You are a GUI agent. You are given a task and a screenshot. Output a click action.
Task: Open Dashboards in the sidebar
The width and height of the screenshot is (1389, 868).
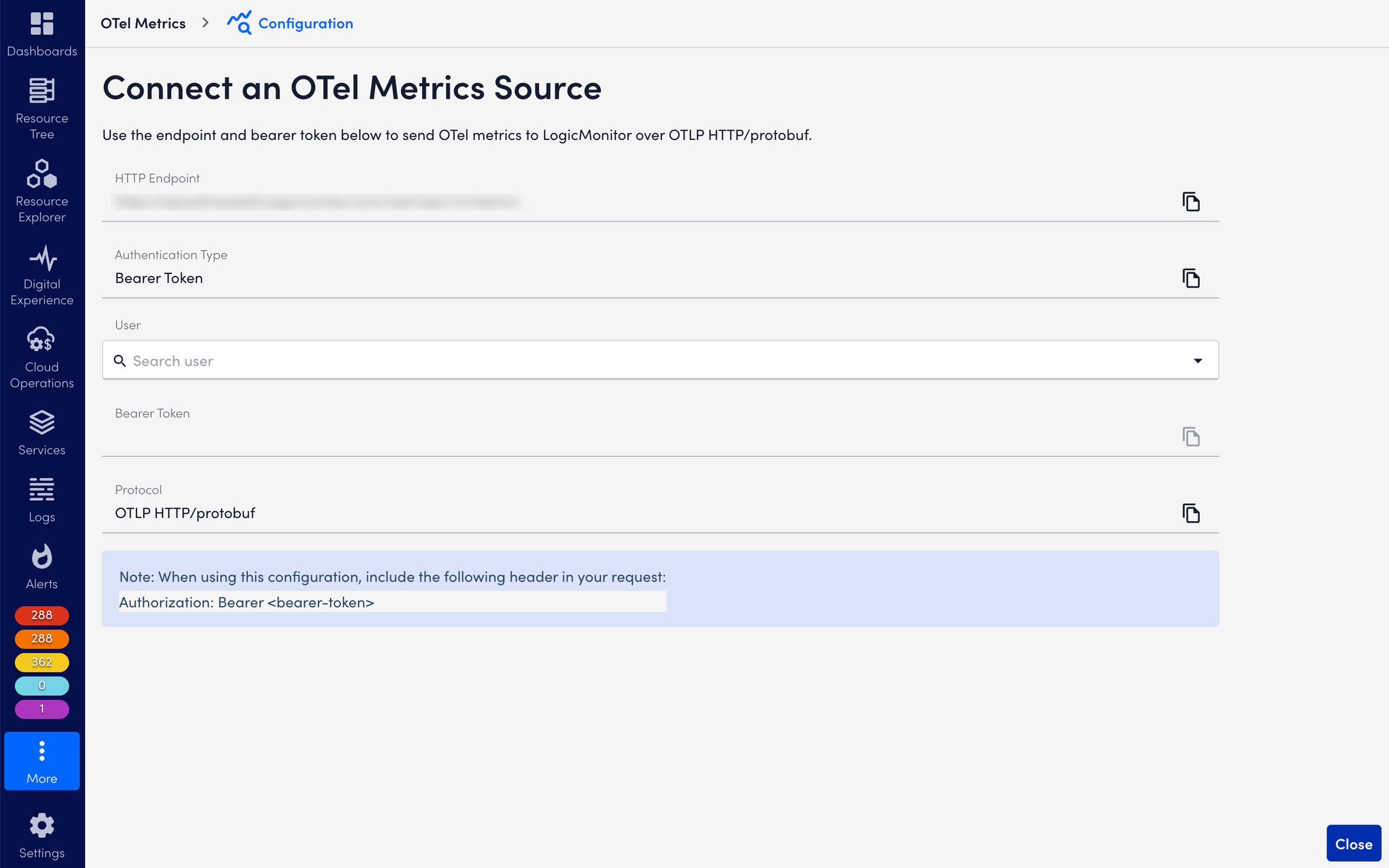tap(42, 34)
